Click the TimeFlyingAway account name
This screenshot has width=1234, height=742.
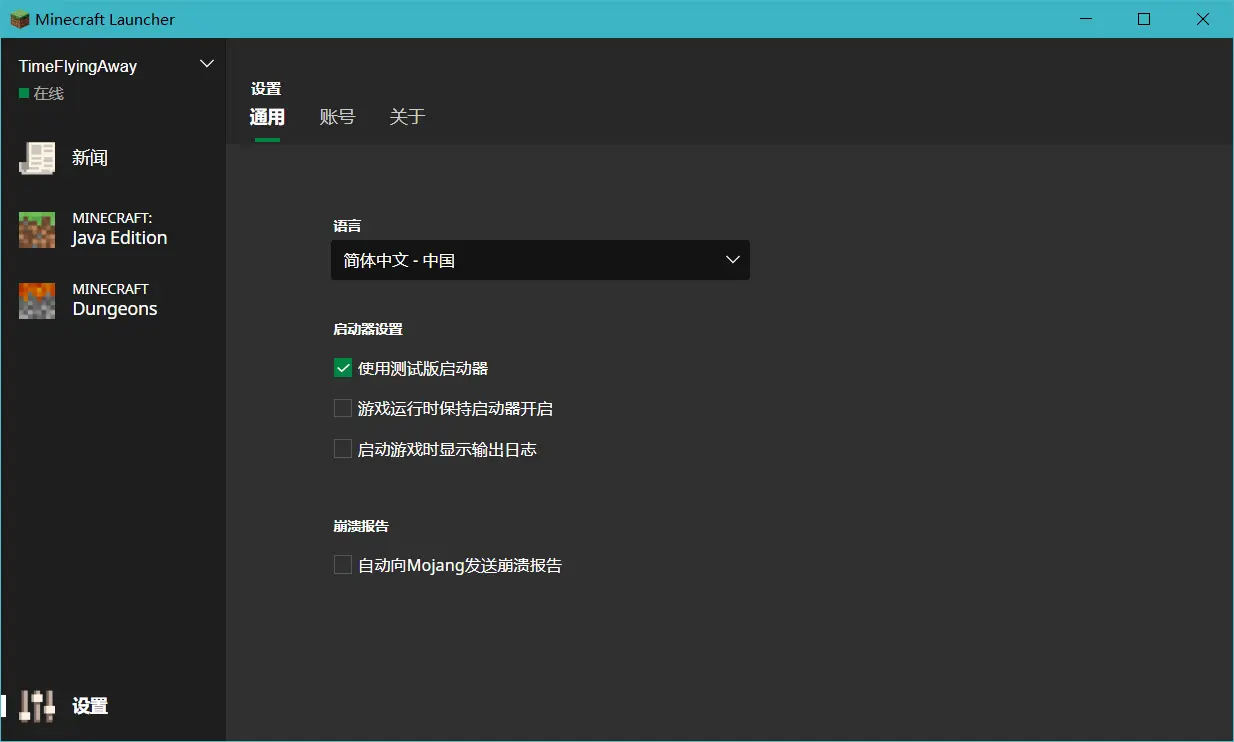tap(78, 66)
